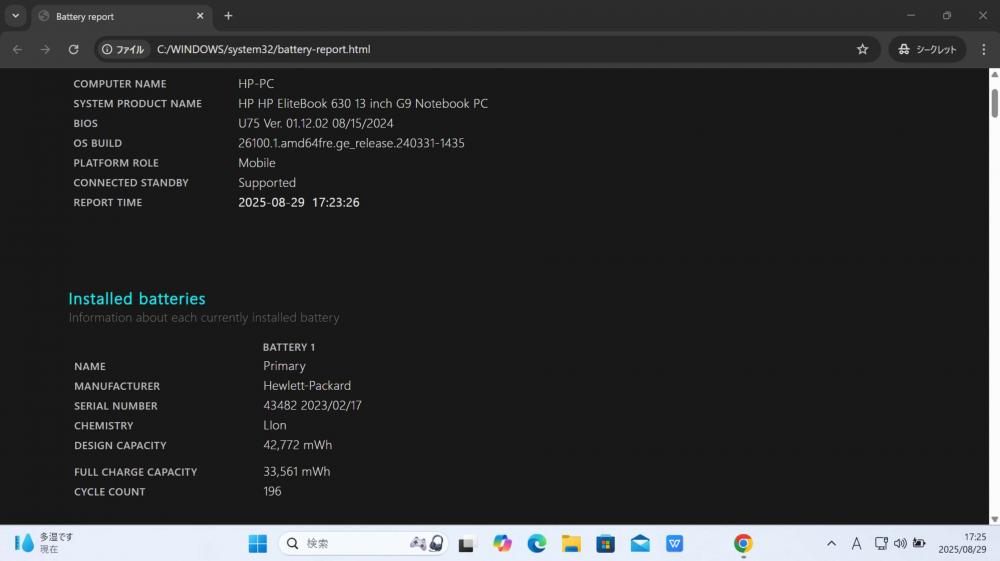Open Microsoft Store from taskbar
Image resolution: width=1000 pixels, height=561 pixels.
point(605,543)
